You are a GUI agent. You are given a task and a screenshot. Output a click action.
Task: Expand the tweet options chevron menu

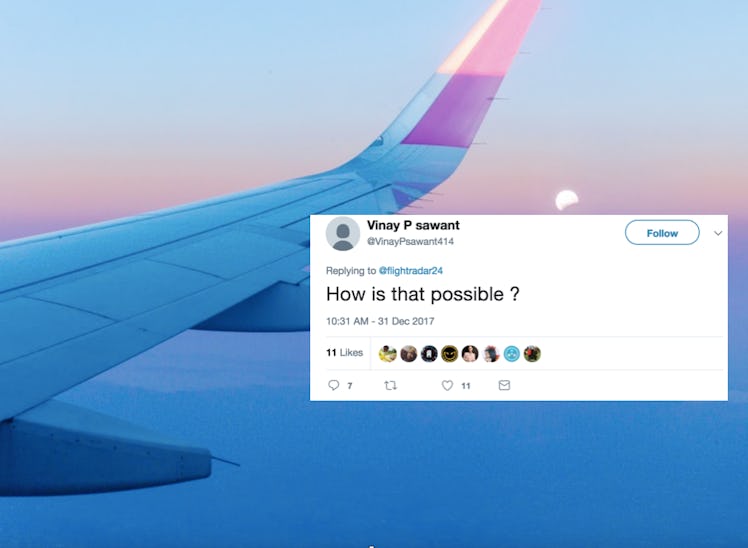(x=718, y=233)
